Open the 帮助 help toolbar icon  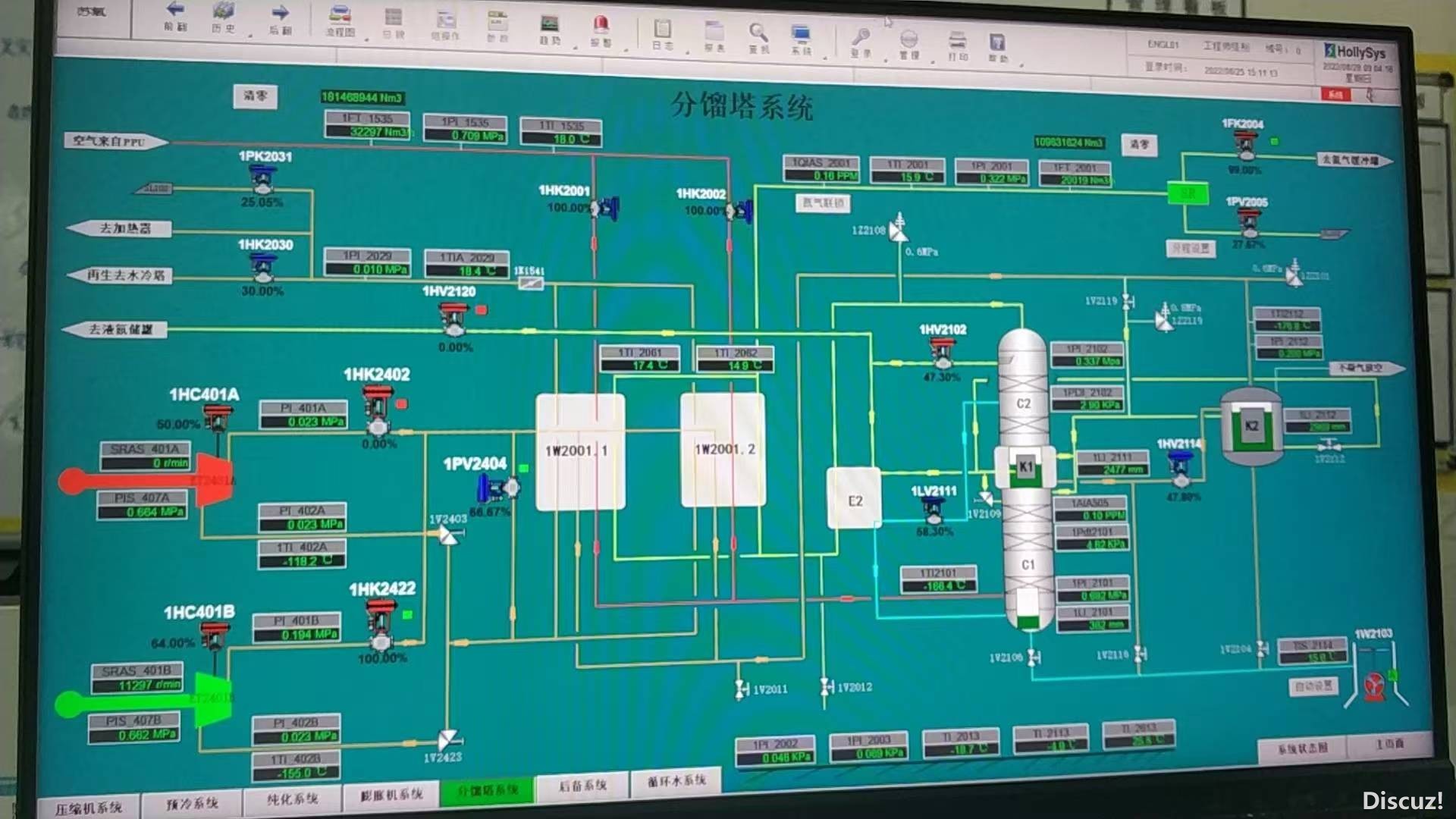coord(997,42)
